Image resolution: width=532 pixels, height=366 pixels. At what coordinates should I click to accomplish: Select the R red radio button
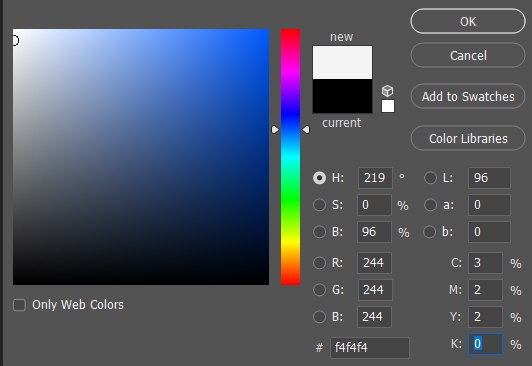(x=319, y=263)
